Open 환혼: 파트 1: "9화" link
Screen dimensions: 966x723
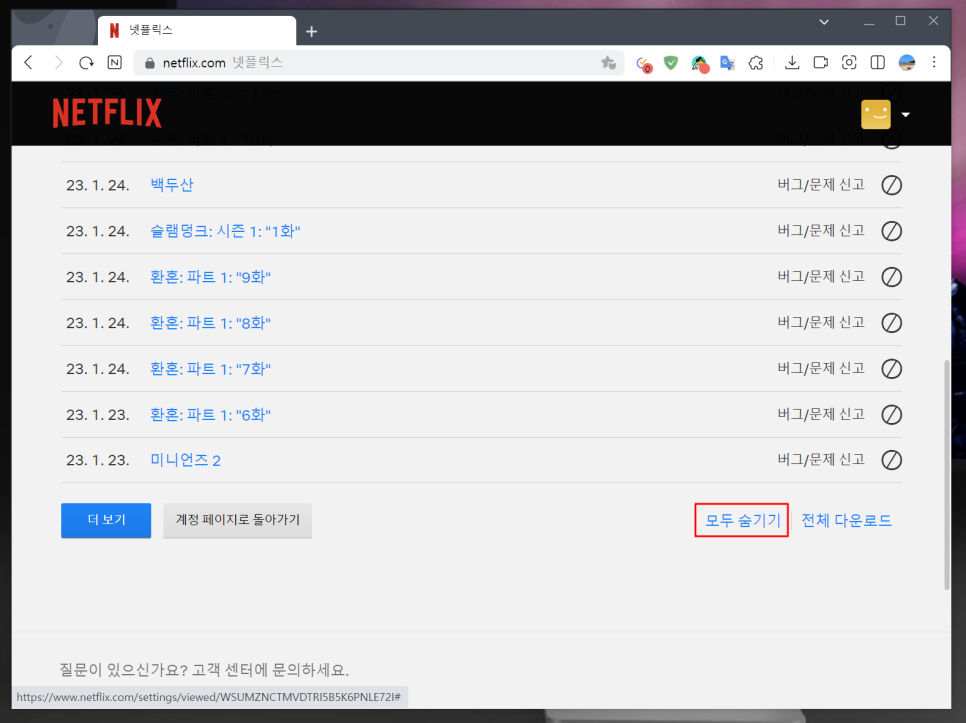[210, 277]
